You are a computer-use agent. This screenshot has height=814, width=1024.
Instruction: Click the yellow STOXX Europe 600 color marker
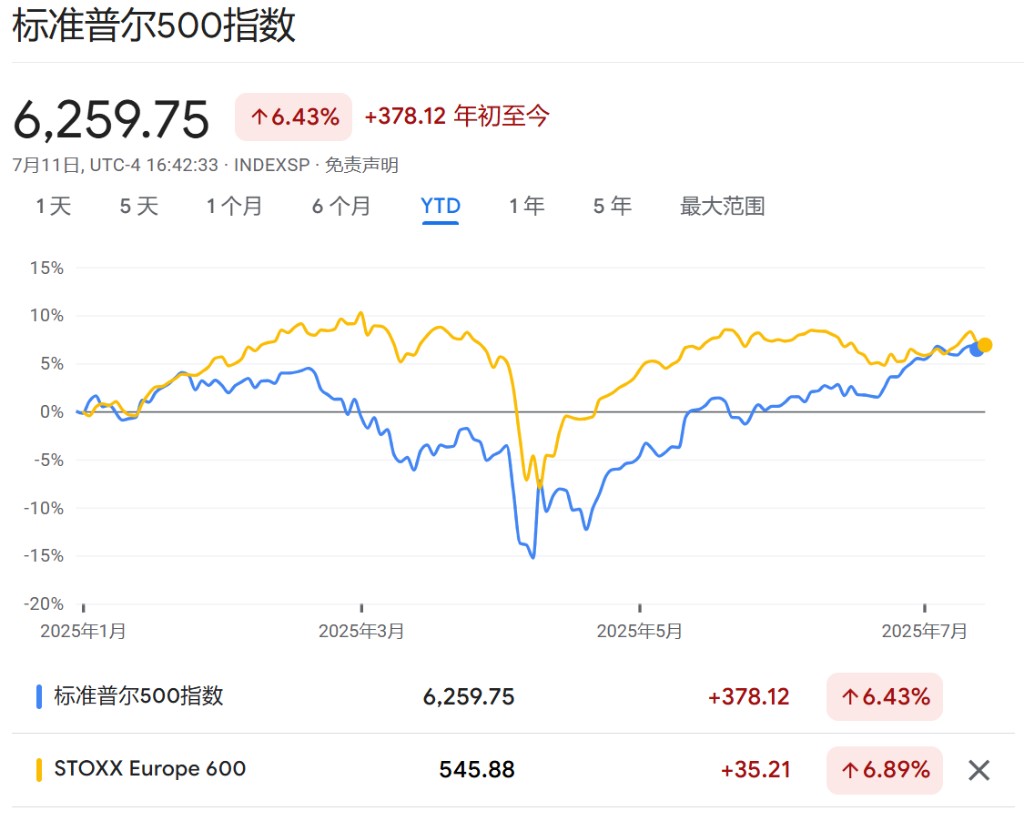tap(39, 770)
